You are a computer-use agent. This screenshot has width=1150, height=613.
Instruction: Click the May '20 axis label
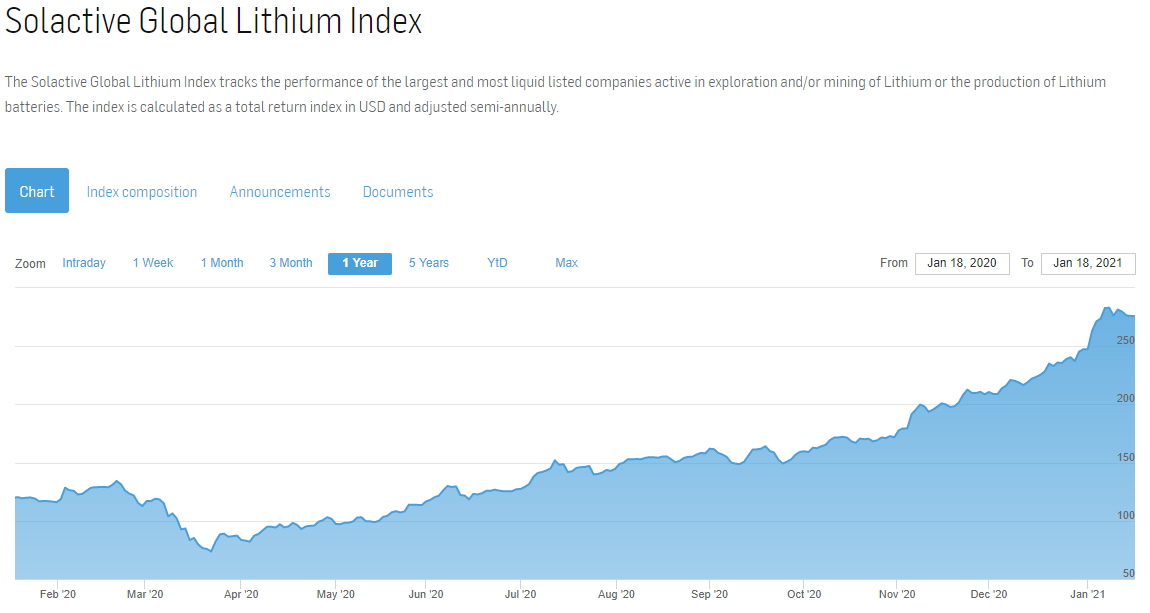tap(335, 594)
